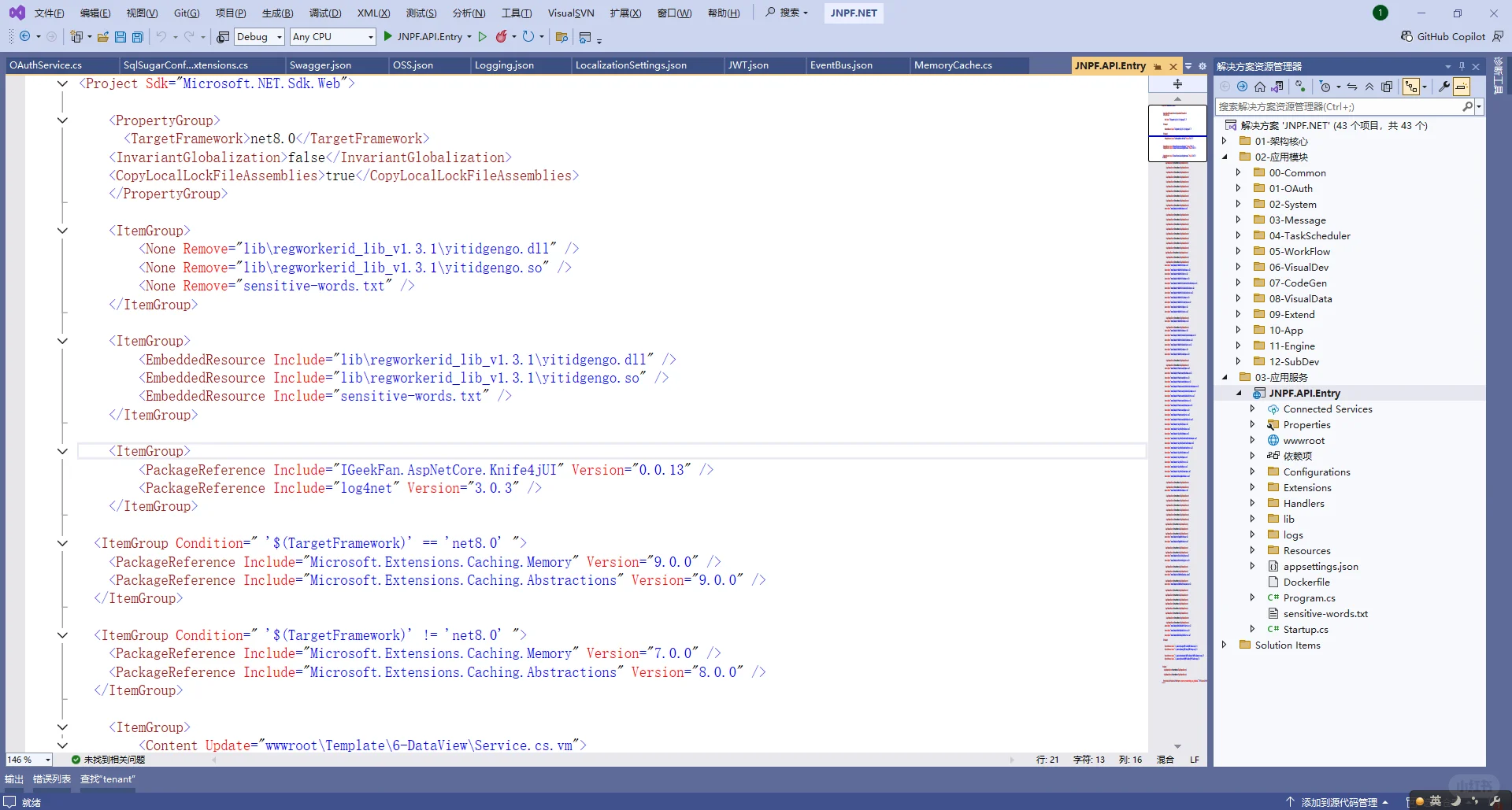Collapse the 02-应用模块 folder

(x=1225, y=157)
